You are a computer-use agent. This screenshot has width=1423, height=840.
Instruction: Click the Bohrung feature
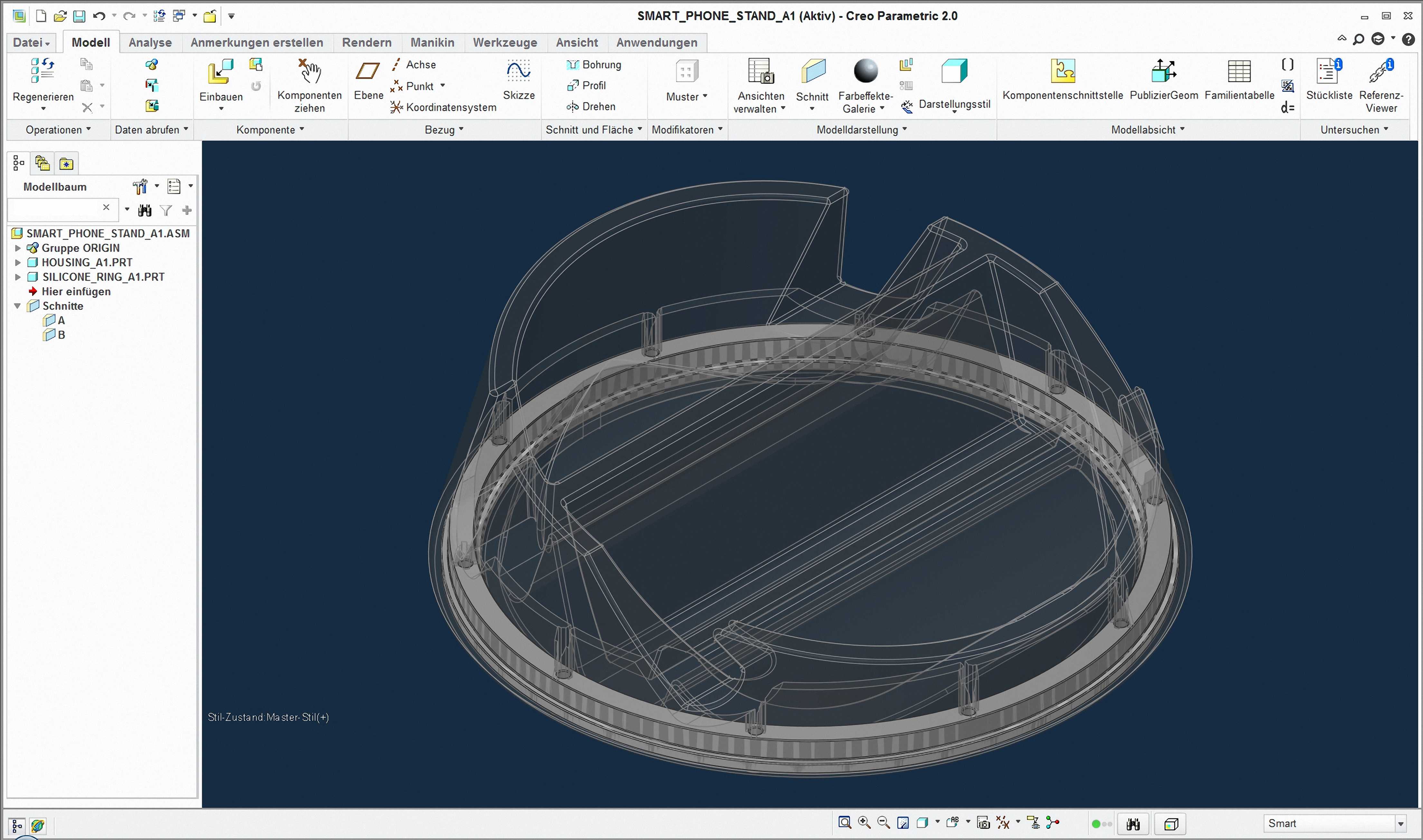tap(593, 64)
